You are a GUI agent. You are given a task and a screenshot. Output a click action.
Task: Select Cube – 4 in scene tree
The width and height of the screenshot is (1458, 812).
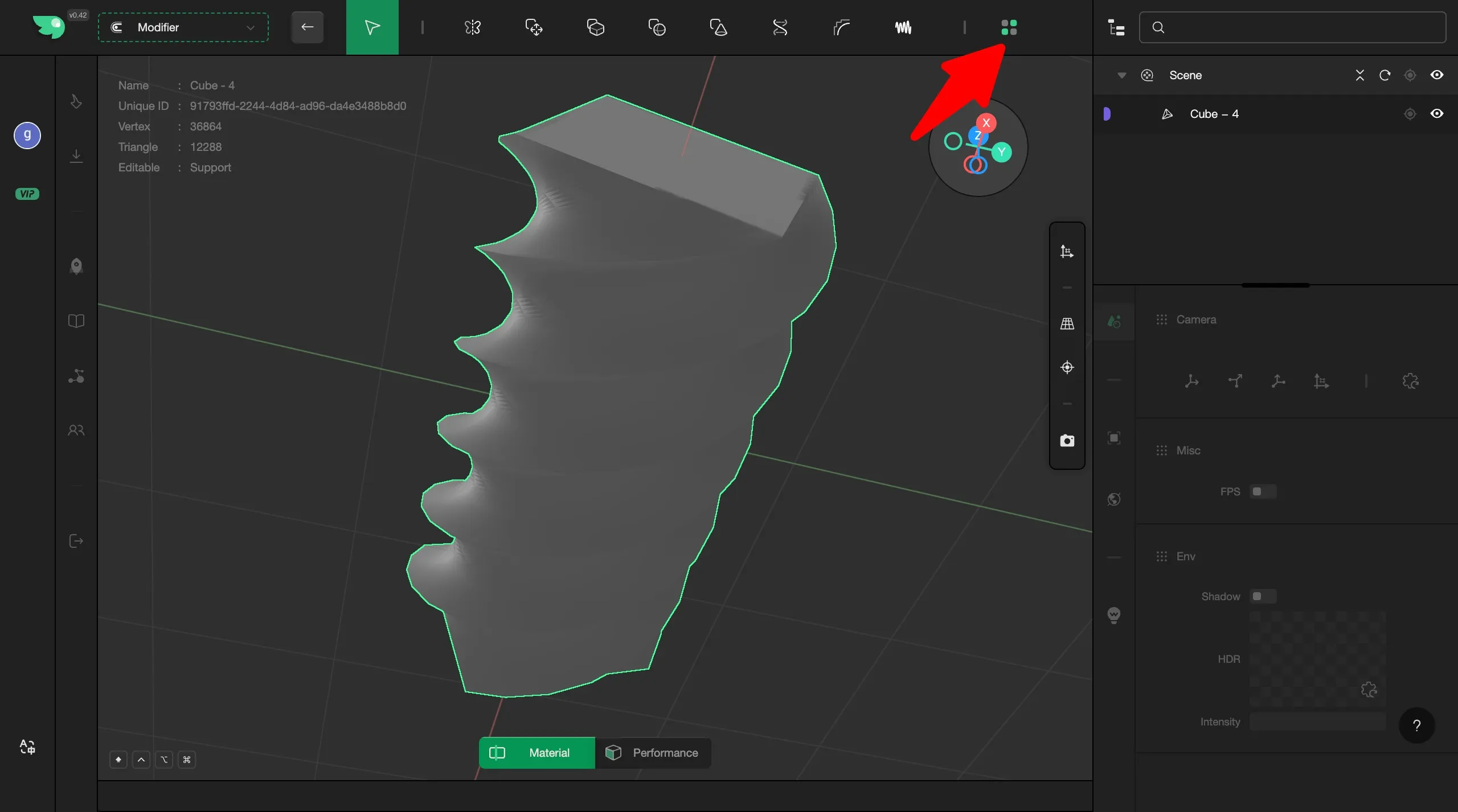(x=1214, y=114)
